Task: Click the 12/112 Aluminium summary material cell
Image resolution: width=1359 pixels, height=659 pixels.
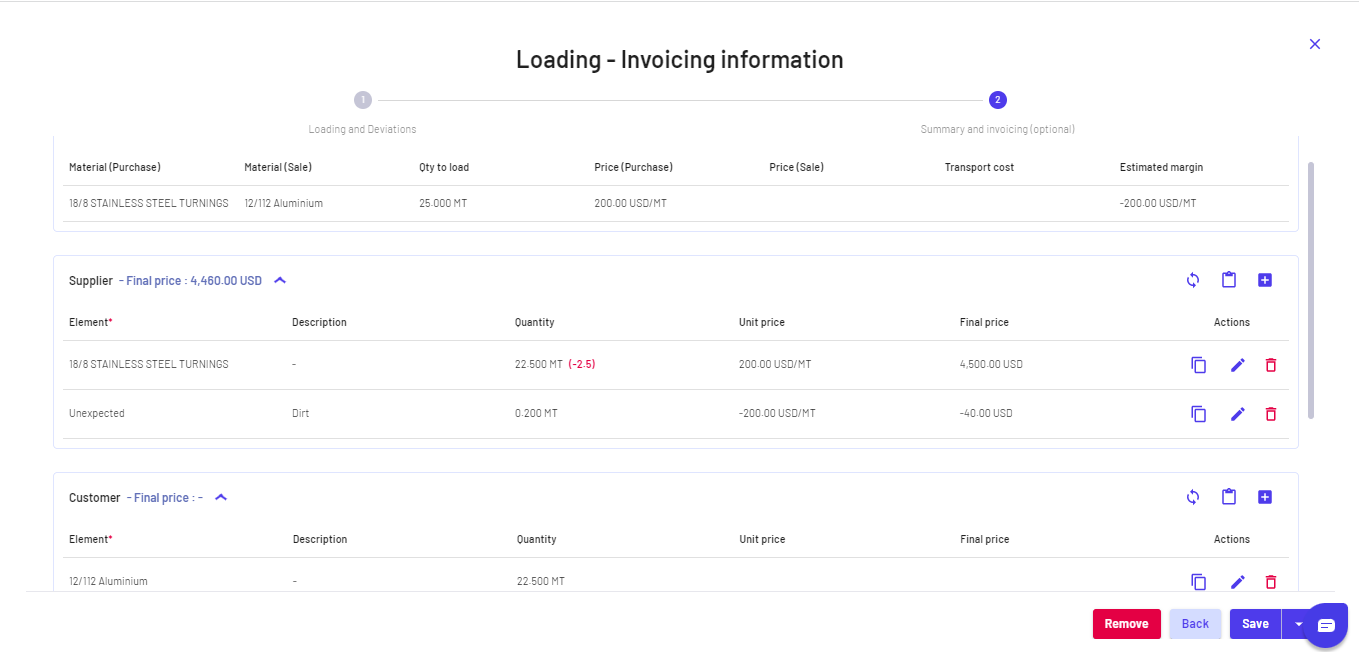Action: pos(283,203)
